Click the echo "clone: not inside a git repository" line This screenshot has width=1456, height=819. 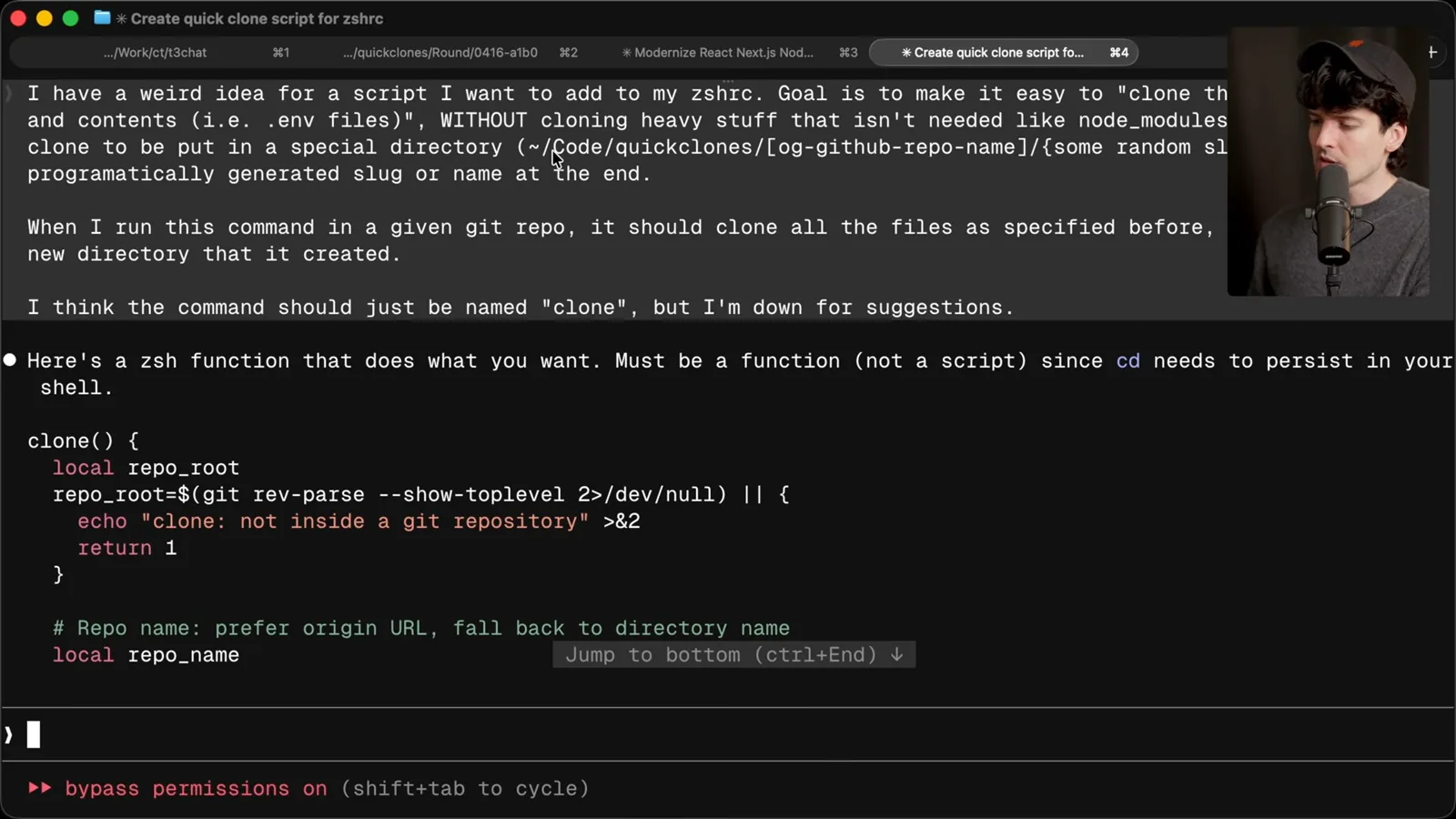point(359,521)
